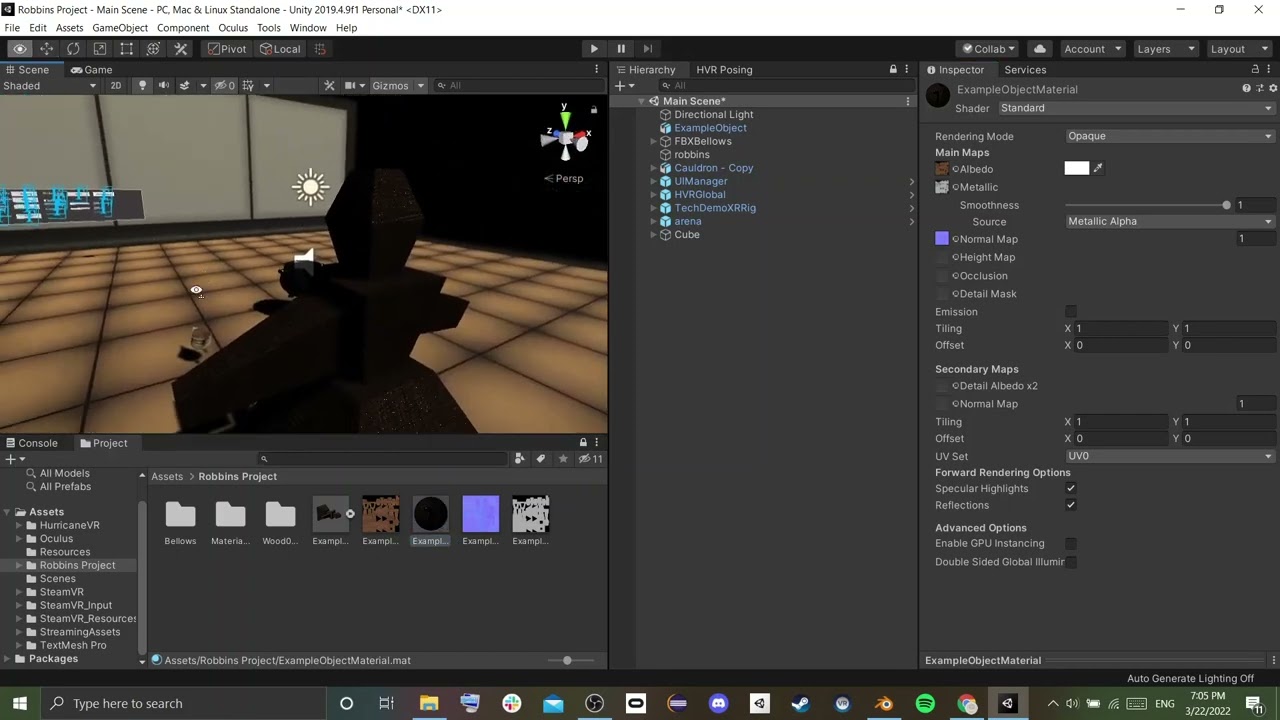Click the Pause button

[621, 49]
